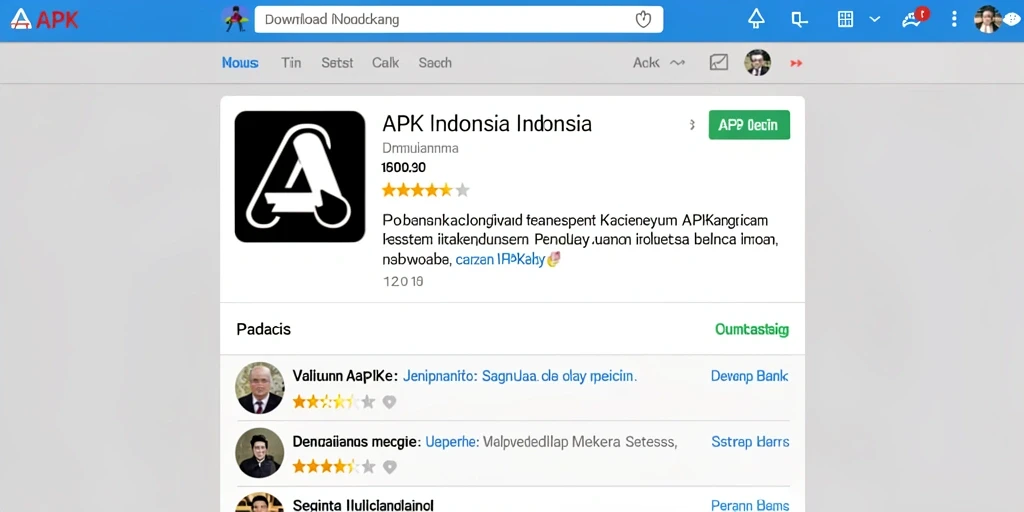This screenshot has height=512, width=1024.
Task: Click the black APK Indonsia app icon
Action: pos(300,176)
